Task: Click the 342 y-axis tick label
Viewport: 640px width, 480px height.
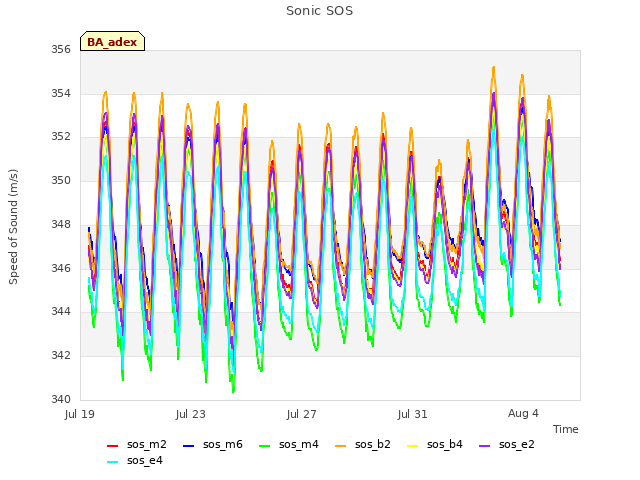Action: click(61, 356)
